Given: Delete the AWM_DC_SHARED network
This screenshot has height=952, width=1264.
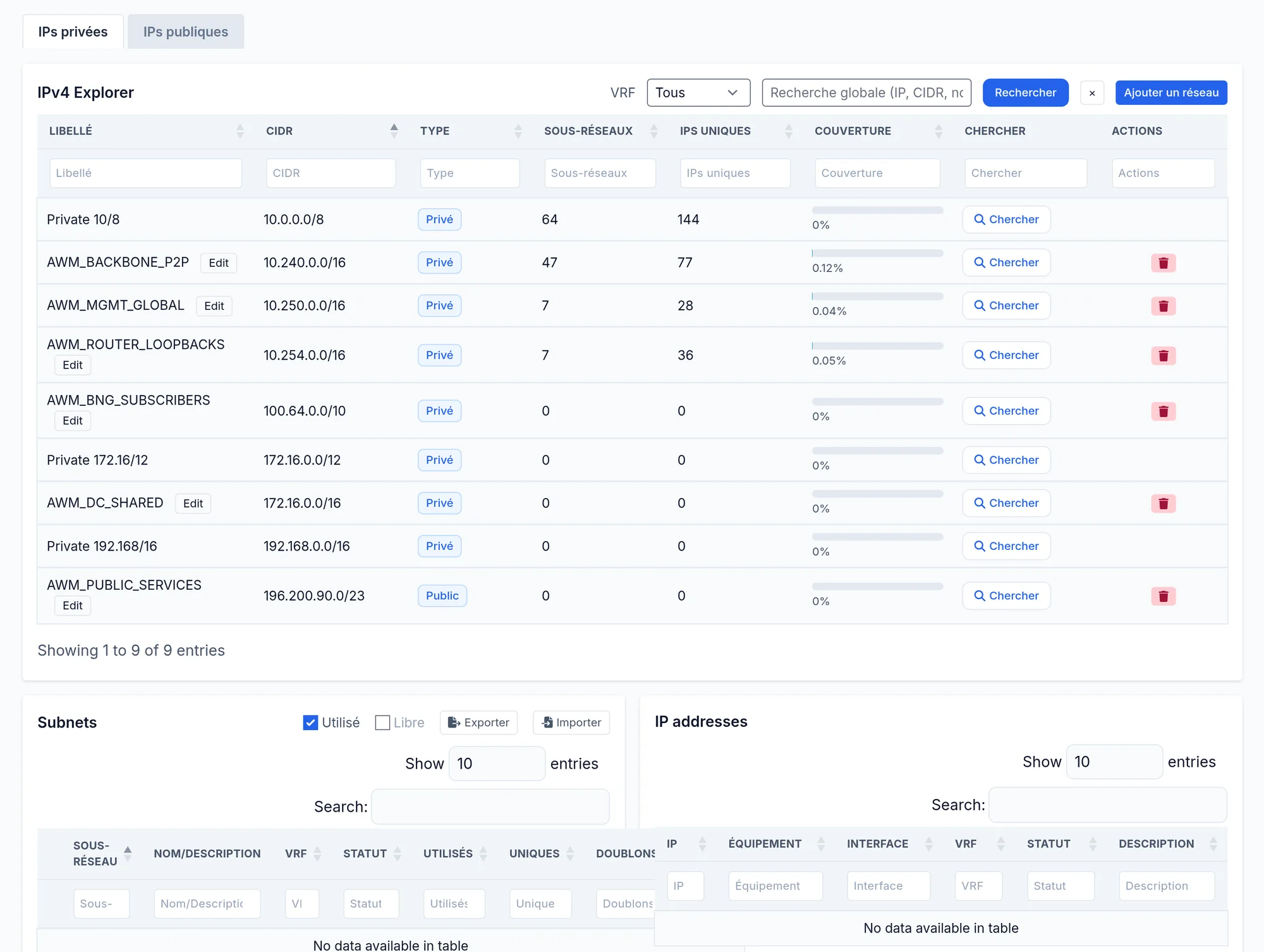Looking at the screenshot, I should coord(1163,504).
